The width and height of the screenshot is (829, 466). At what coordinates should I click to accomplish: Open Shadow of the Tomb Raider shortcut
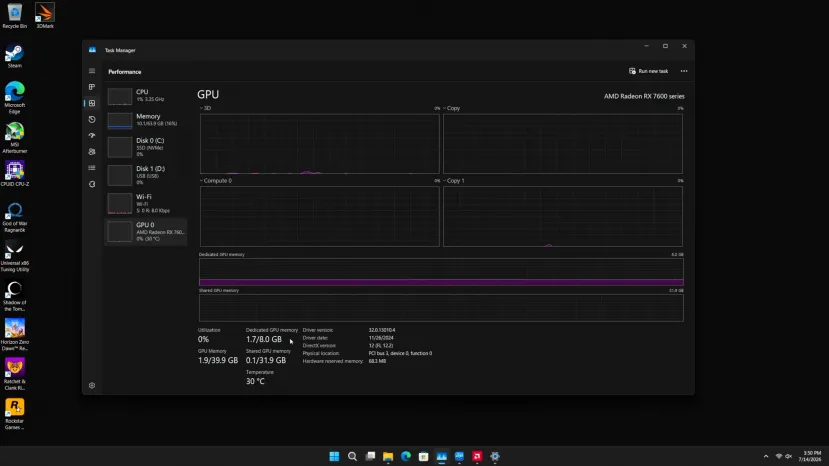click(x=14, y=297)
